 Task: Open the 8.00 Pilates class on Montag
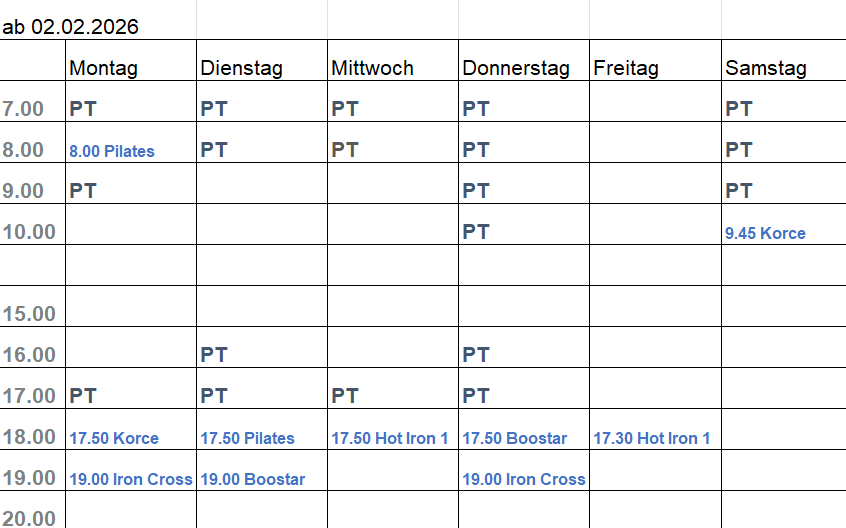pyautogui.click(x=112, y=152)
